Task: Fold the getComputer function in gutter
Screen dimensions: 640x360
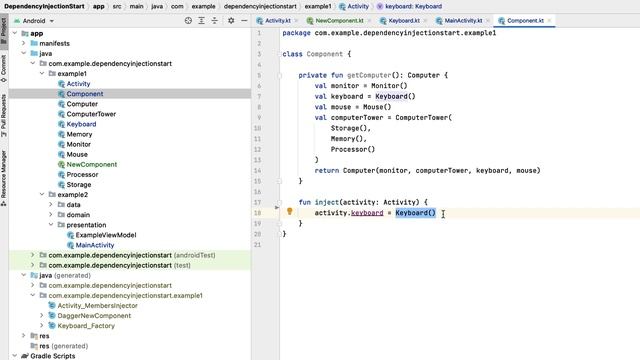Action: pos(280,76)
